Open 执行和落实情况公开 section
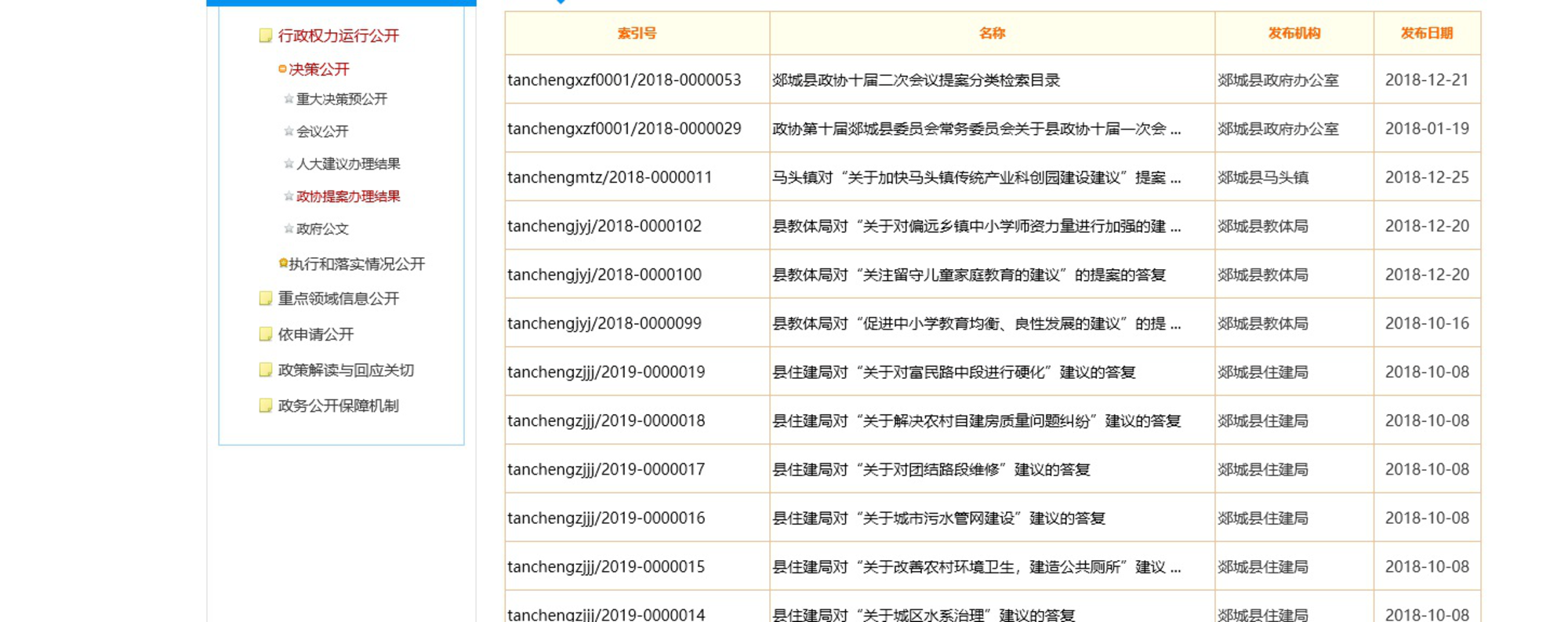Screen dimensions: 1568x622 pyautogui.click(x=357, y=264)
